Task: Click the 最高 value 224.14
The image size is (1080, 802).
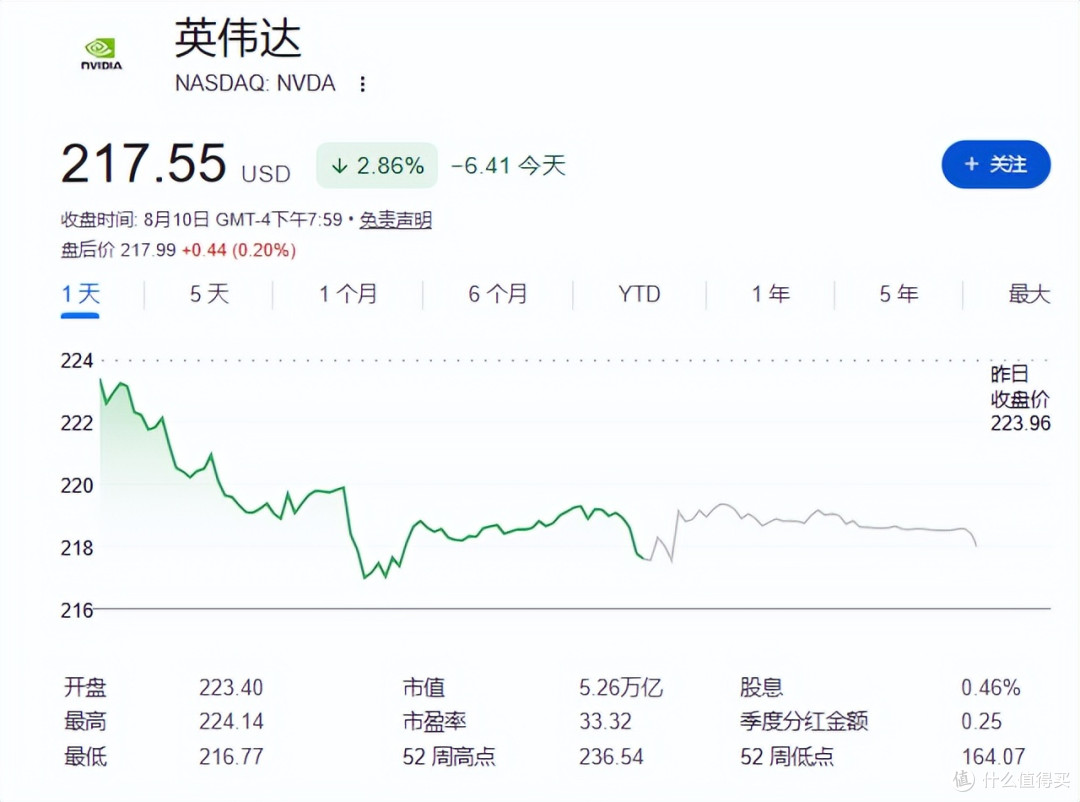Action: click(231, 721)
